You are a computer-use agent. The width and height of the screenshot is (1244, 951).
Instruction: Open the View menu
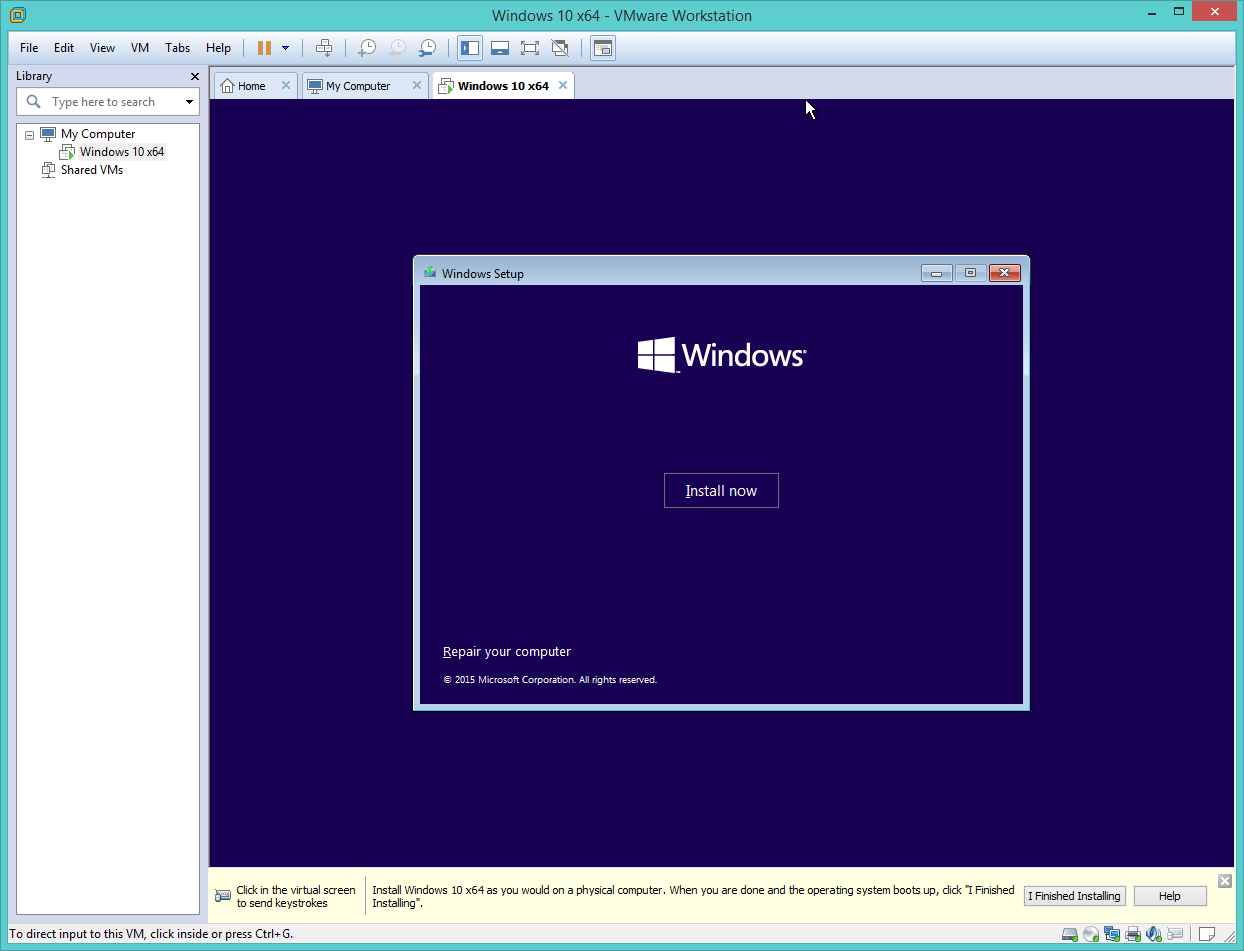[102, 48]
